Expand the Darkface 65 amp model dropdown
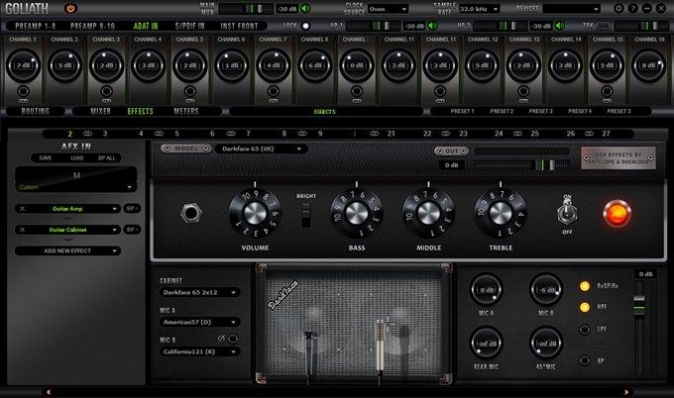 (261, 149)
